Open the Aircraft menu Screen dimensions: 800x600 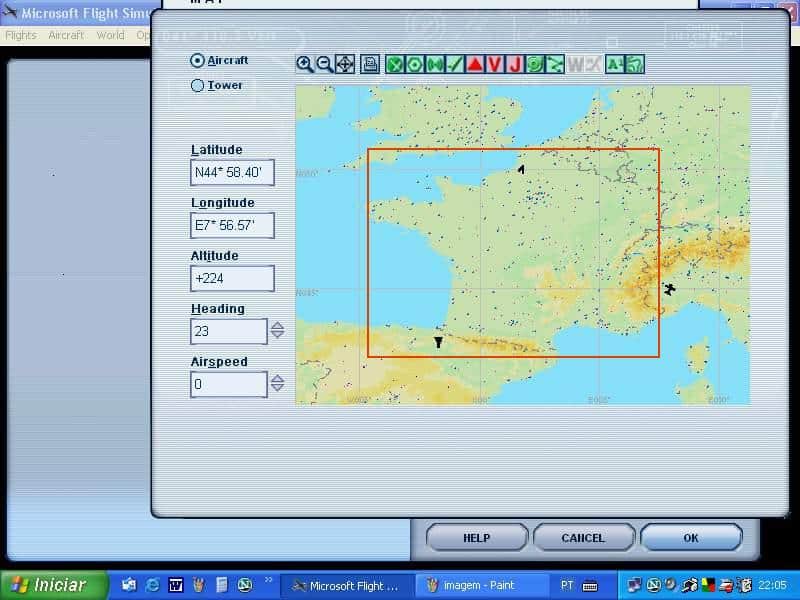click(66, 35)
